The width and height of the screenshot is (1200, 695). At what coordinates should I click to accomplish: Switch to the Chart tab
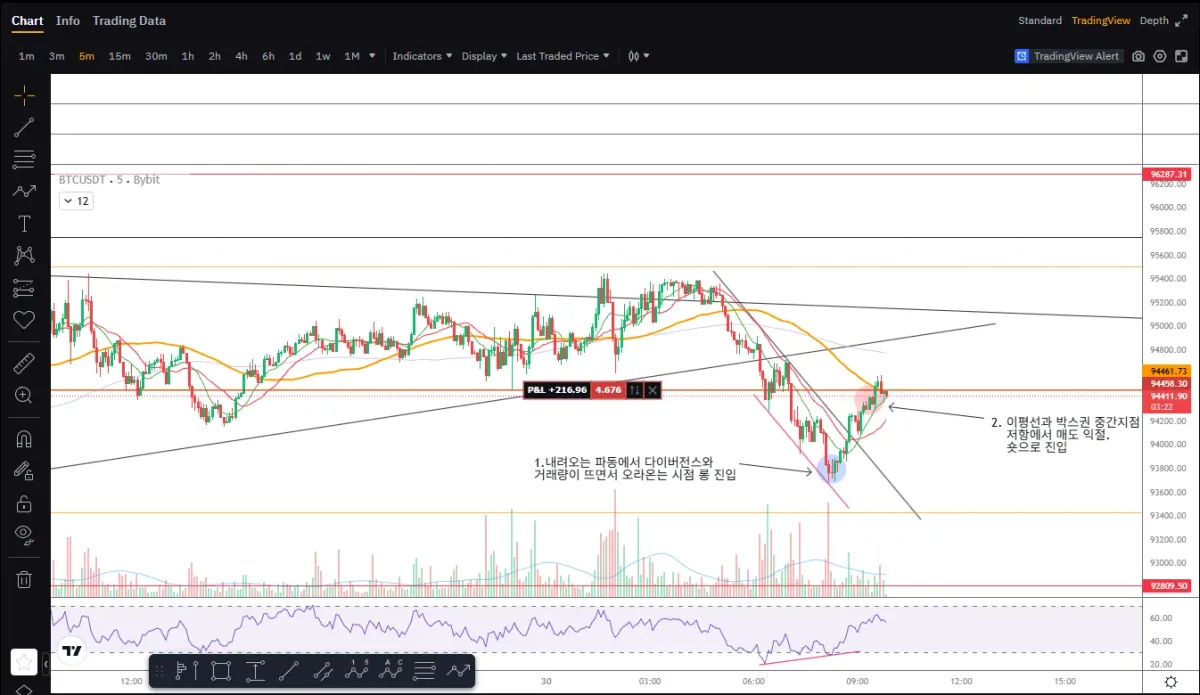pyautogui.click(x=27, y=20)
